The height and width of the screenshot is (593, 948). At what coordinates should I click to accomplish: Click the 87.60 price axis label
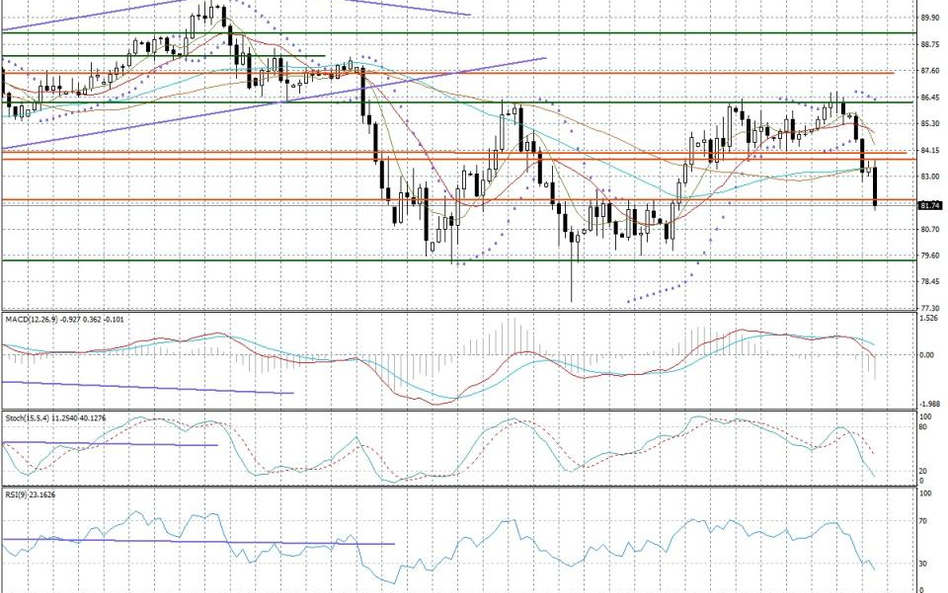coord(929,71)
